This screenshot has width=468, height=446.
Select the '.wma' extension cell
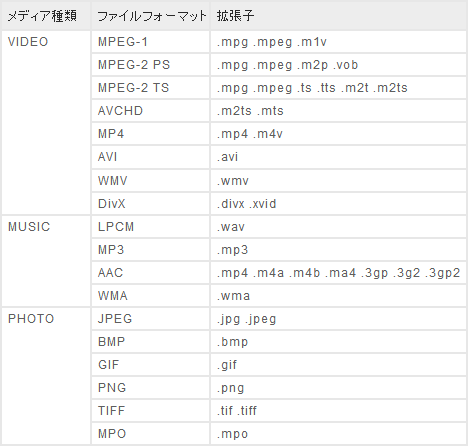point(338,296)
